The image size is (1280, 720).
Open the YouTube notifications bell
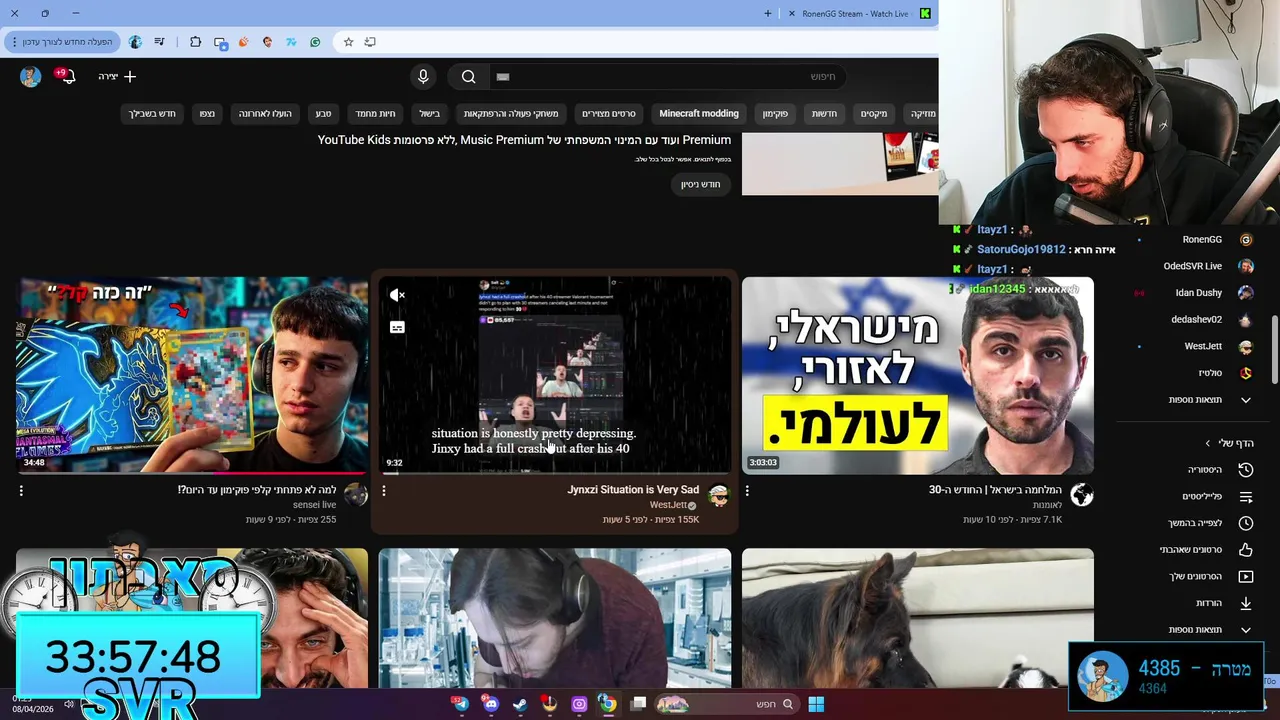pyautogui.click(x=66, y=76)
